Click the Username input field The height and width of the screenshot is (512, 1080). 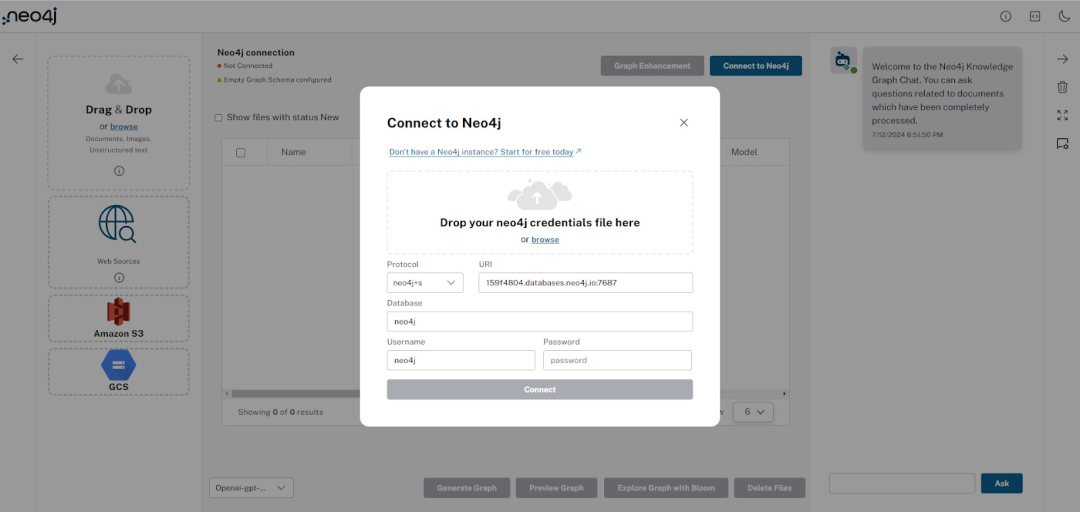tap(461, 360)
